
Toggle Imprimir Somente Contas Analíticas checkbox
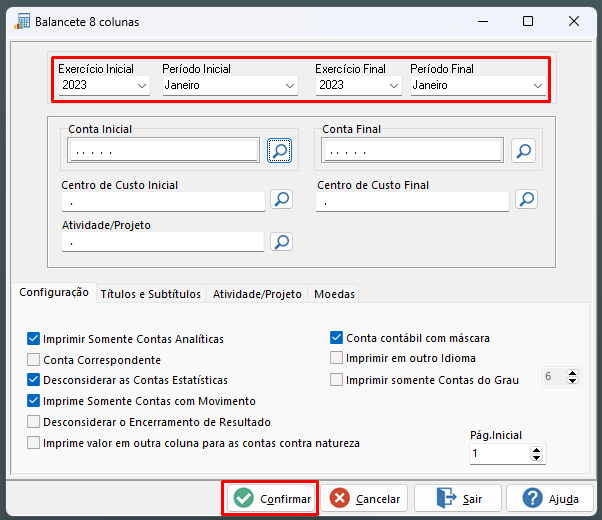point(33,339)
